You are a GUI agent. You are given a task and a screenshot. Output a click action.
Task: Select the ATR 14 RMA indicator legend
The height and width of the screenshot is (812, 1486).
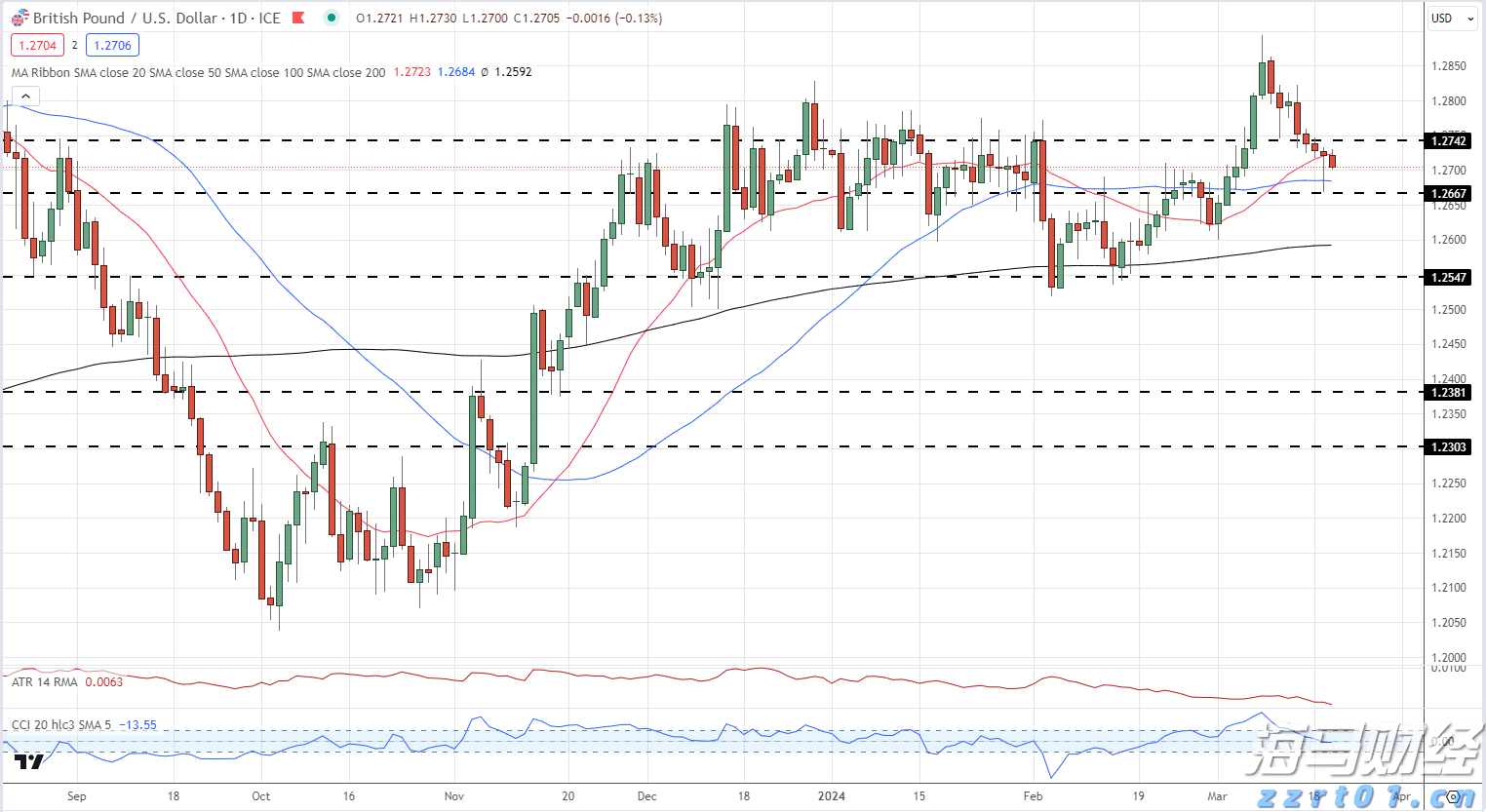[x=44, y=681]
